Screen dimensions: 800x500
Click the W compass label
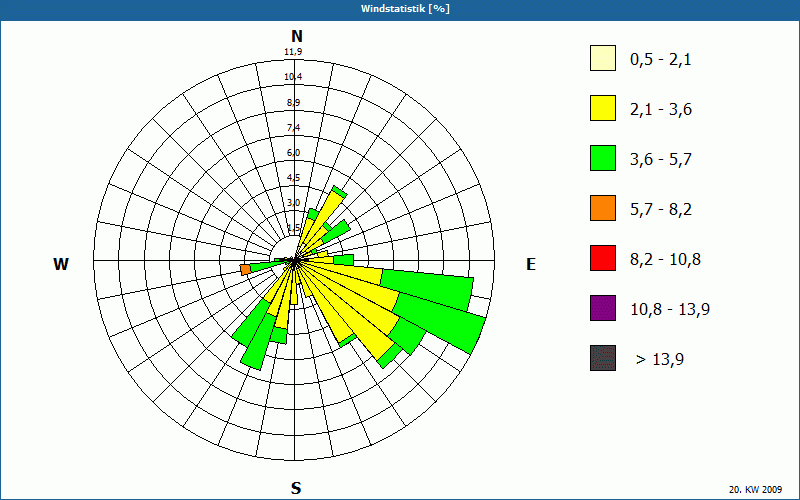pos(61,264)
